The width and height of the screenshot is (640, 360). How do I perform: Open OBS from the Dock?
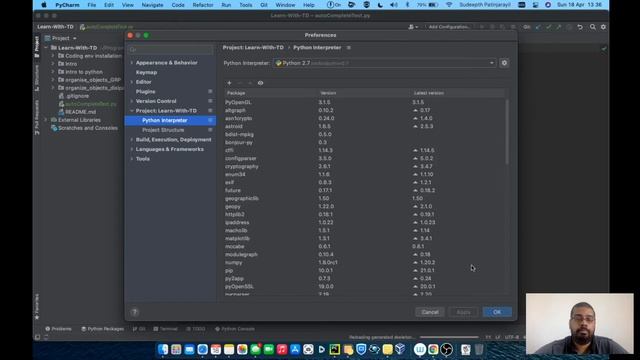(x=447, y=349)
